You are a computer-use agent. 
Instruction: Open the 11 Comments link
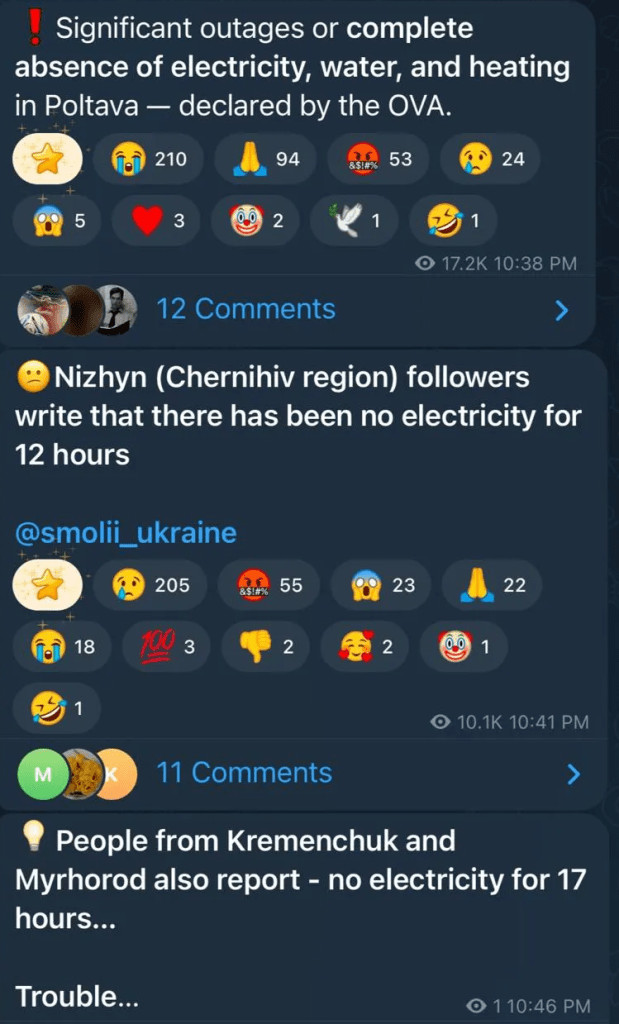click(246, 772)
